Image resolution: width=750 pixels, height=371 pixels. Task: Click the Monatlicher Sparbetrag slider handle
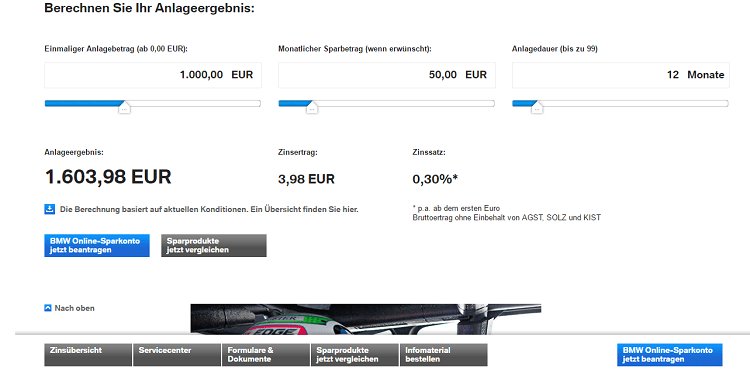[312, 107]
